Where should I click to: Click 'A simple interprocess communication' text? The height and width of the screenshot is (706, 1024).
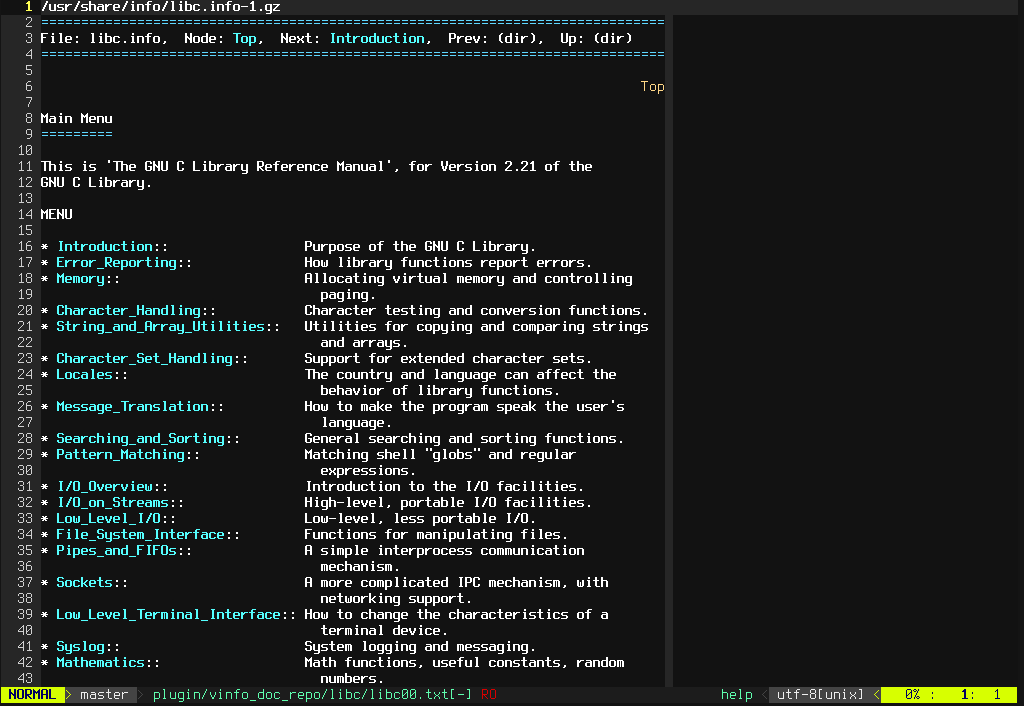click(444, 551)
